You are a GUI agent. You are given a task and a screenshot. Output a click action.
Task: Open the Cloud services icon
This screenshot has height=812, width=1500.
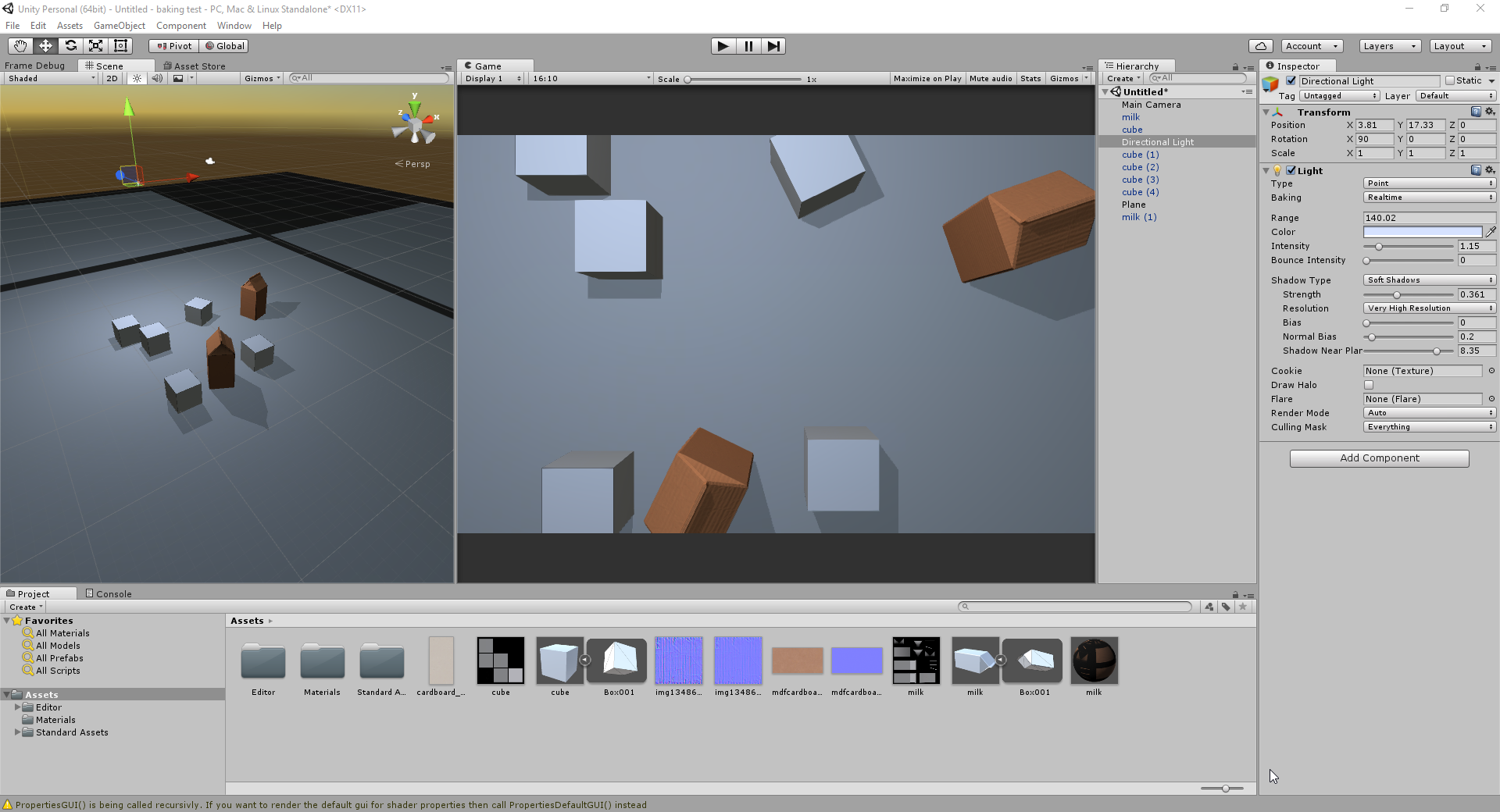click(x=1261, y=46)
